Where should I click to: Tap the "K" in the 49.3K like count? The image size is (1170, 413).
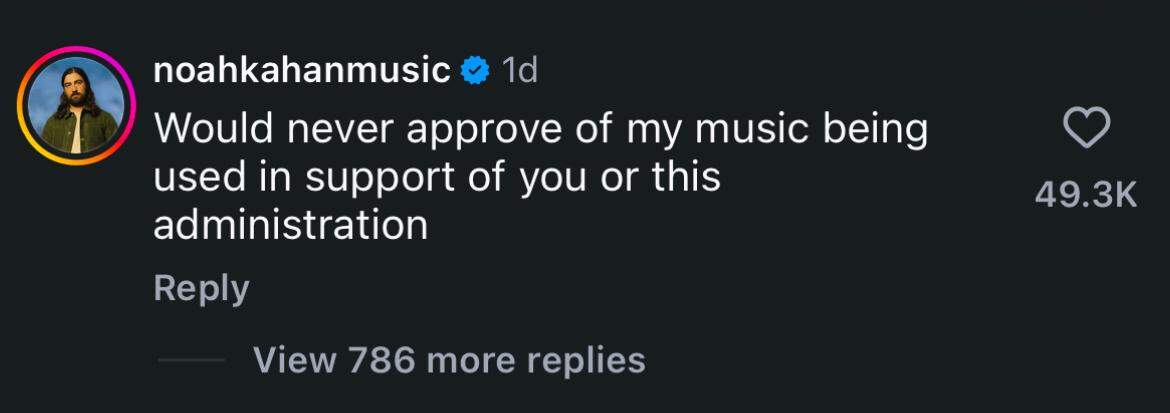(1126, 196)
